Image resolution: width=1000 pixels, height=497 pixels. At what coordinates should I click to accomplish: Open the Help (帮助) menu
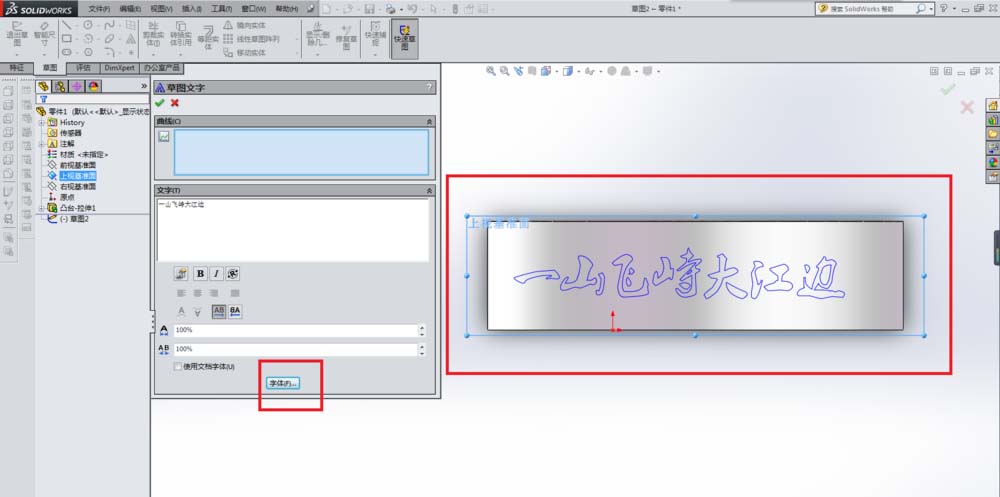(286, 9)
